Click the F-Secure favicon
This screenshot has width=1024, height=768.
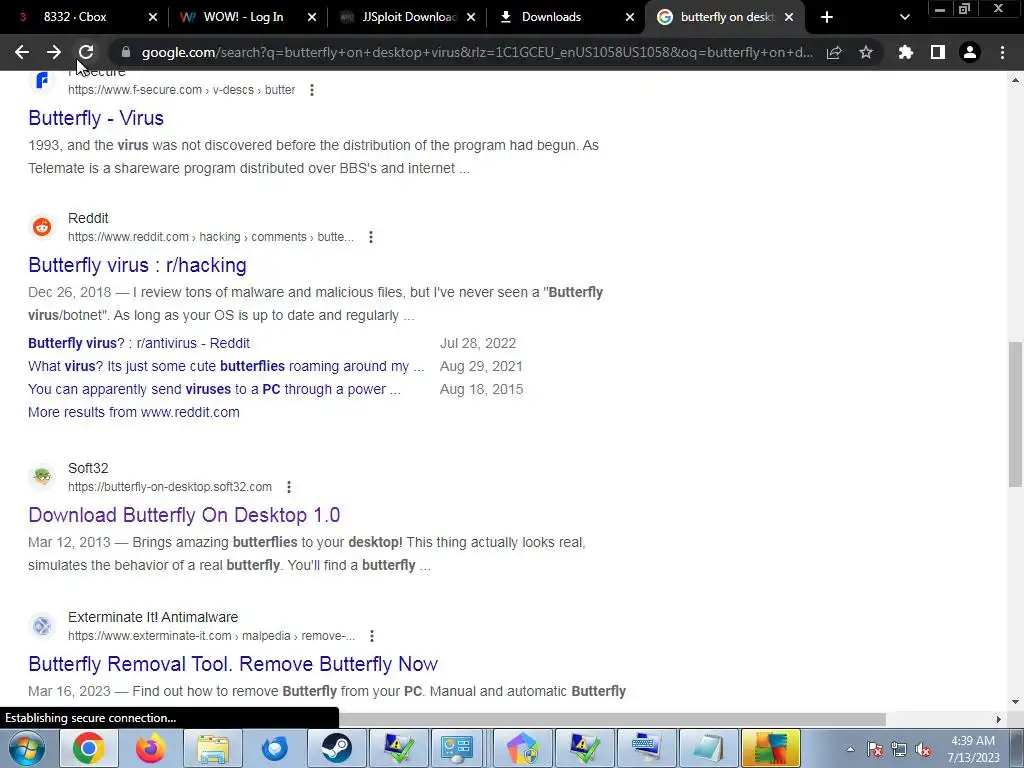[x=42, y=80]
